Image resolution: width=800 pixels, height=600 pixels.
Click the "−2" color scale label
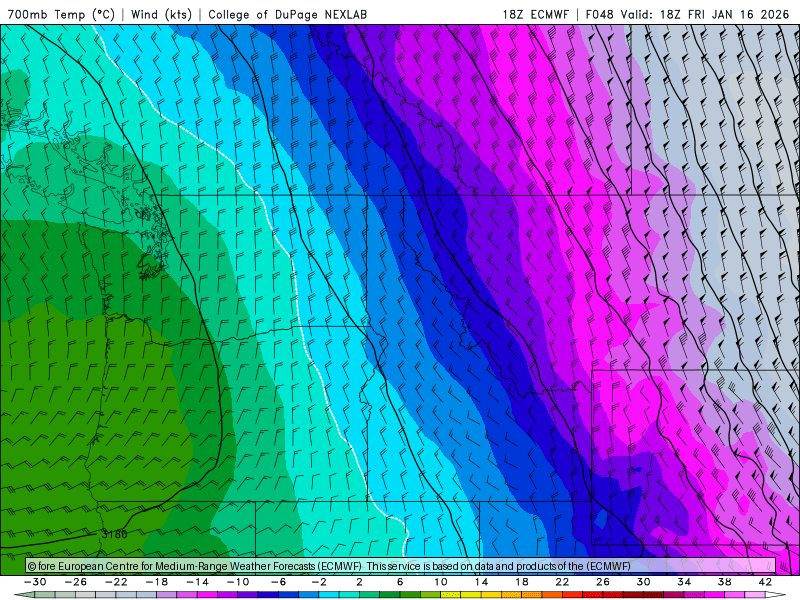[x=319, y=582]
